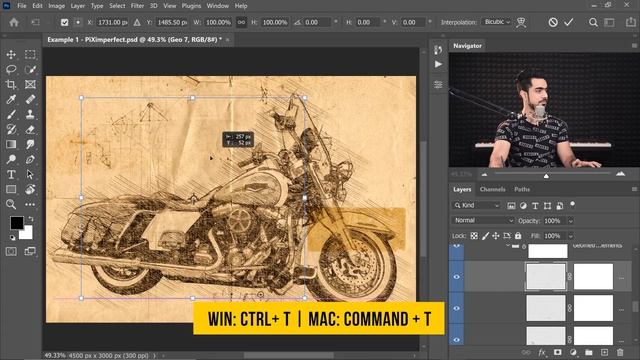The image size is (640, 360).
Task: Open the Opacity 100% dropdown arrow
Action: [x=571, y=221]
